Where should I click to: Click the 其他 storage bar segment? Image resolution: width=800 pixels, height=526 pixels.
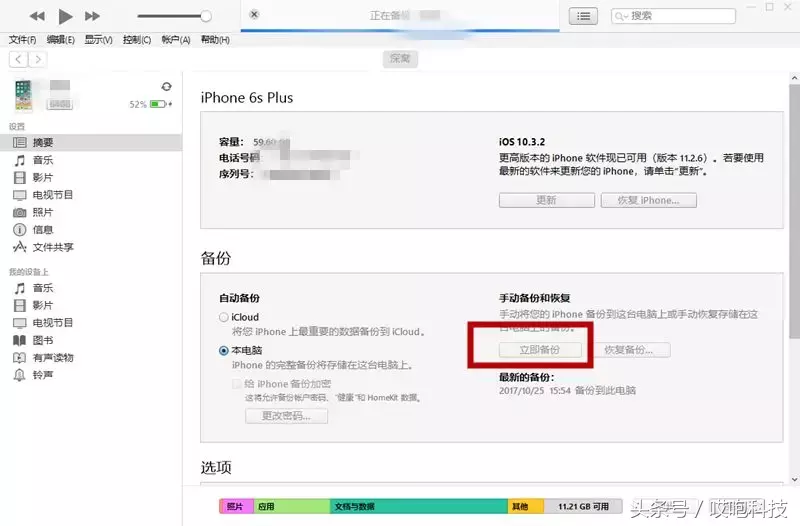click(x=526, y=506)
